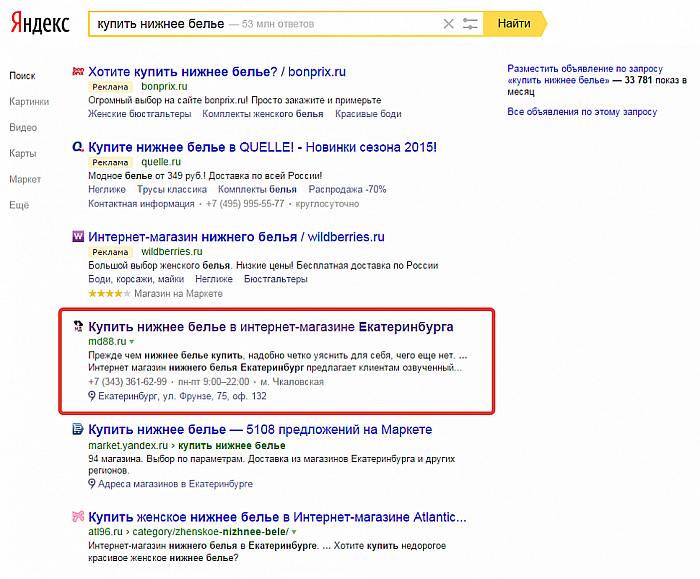Open Маркет tab
Screen dimensions: 700x579
(25, 179)
